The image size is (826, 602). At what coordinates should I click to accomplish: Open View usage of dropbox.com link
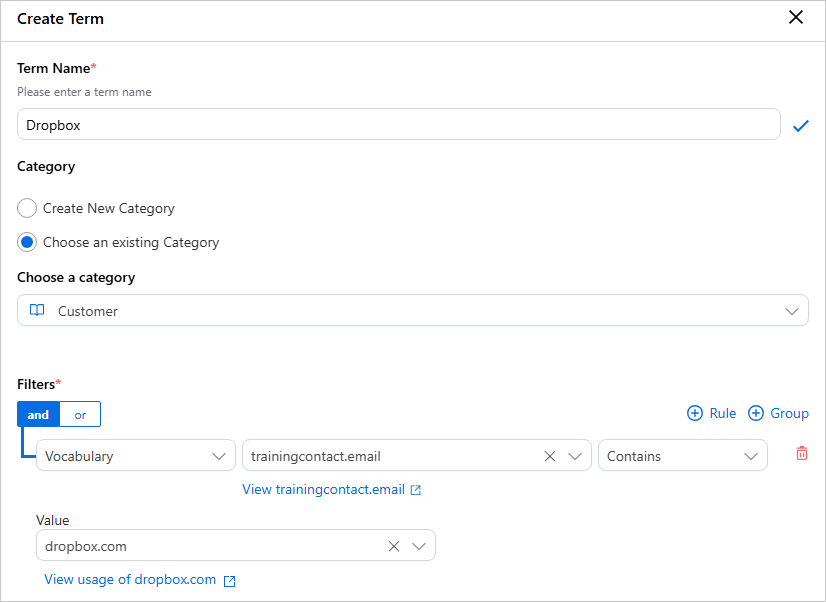tap(130, 579)
